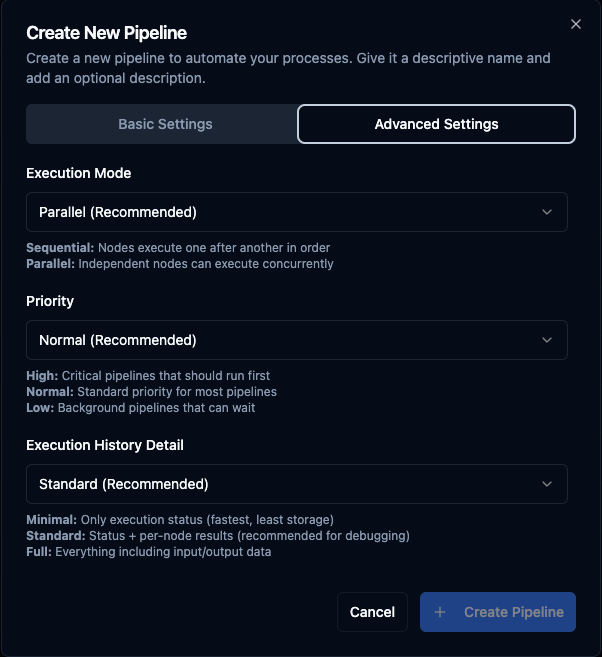Click the chevron arrow in Priority field
602x657 pixels.
(547, 340)
